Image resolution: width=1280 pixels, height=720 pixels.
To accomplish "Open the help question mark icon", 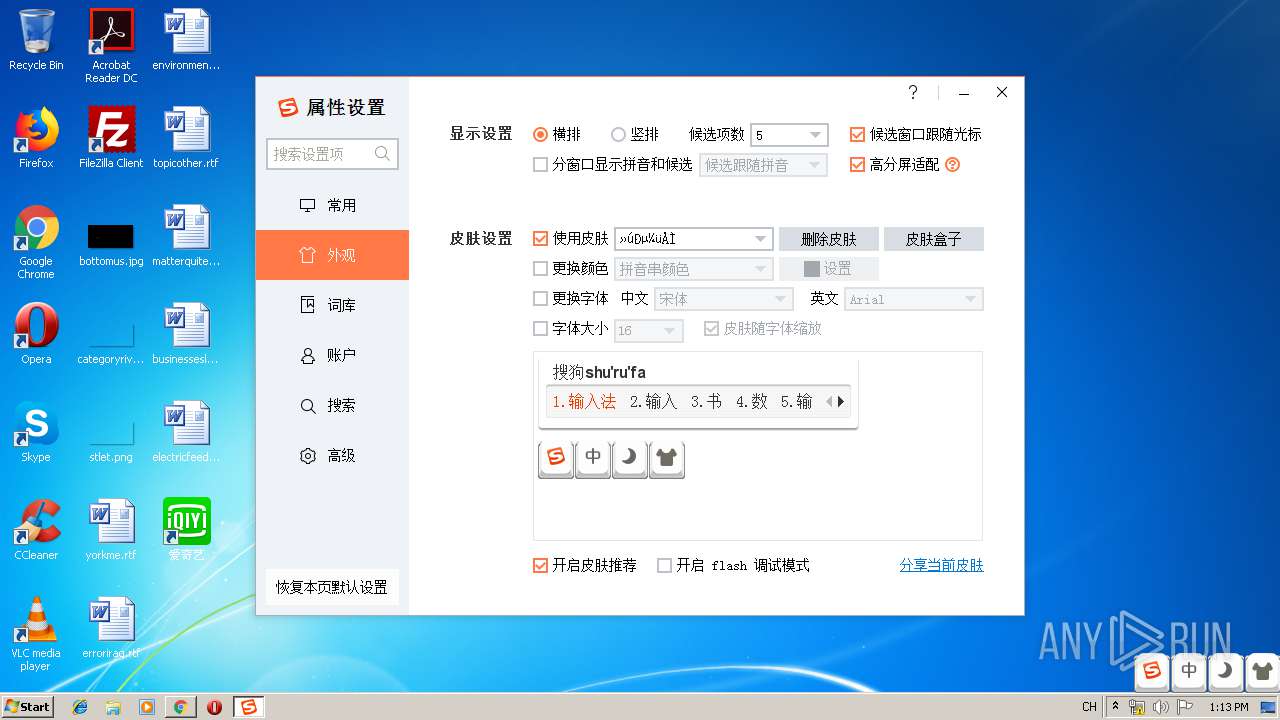I will [x=913, y=92].
